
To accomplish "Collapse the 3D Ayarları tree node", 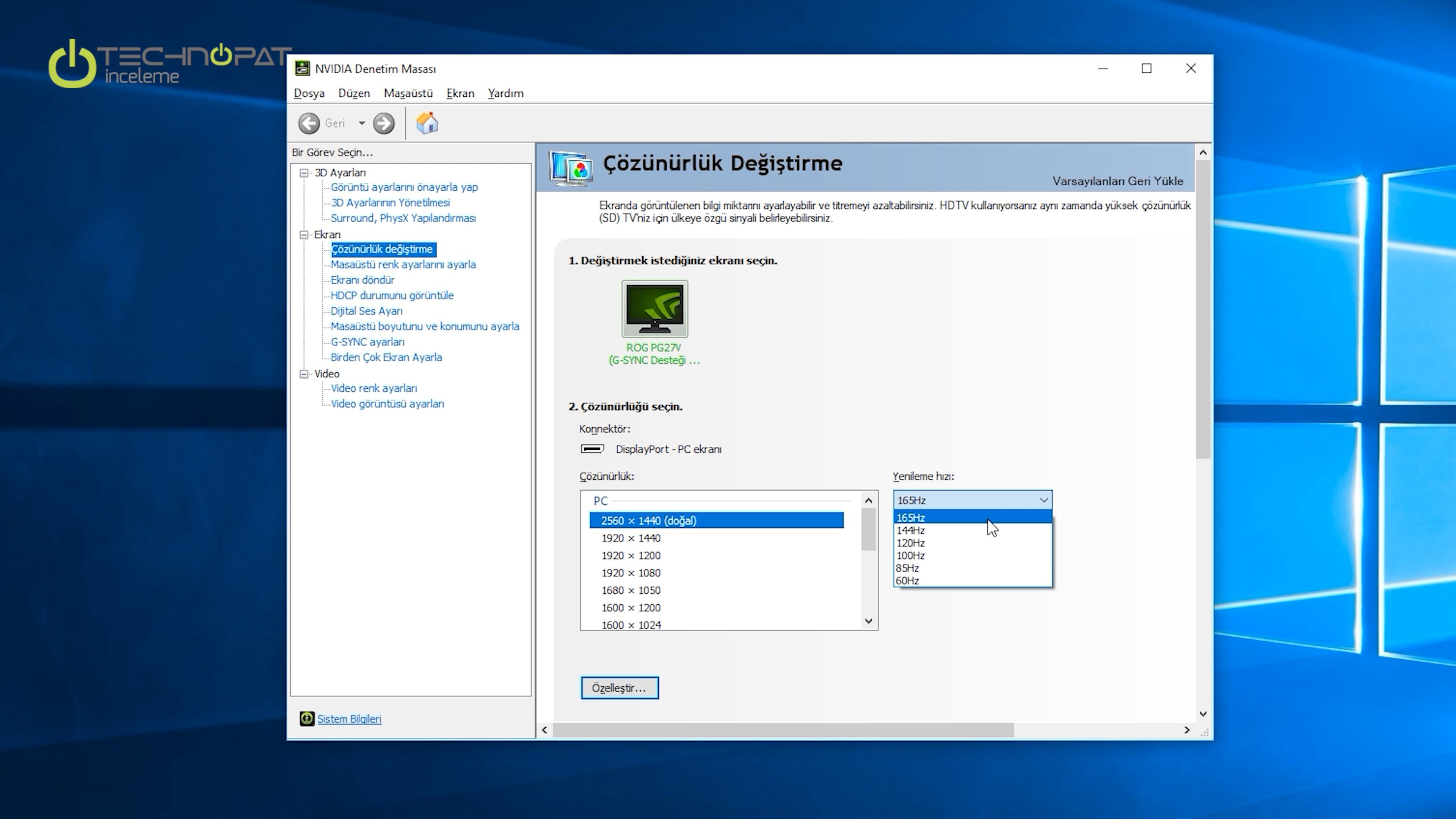I will [x=304, y=173].
